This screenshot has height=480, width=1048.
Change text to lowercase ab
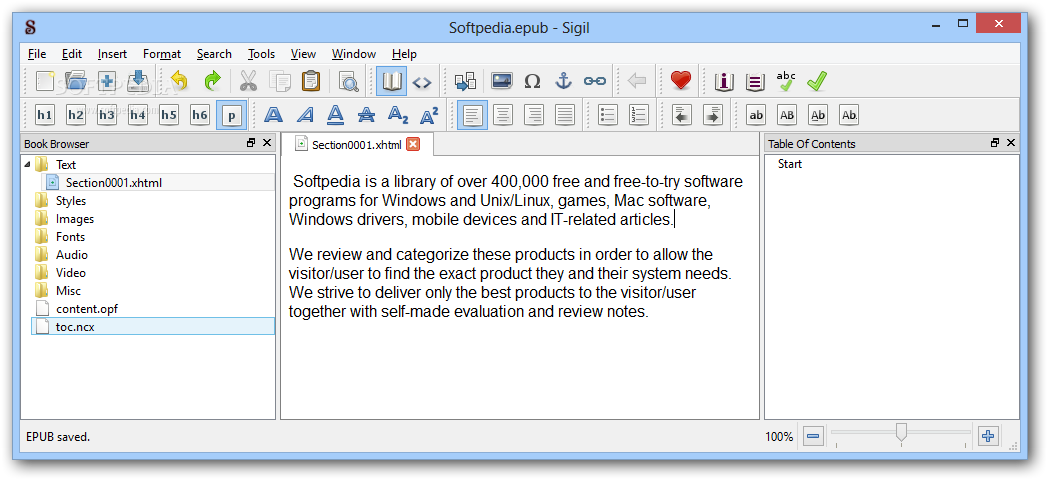756,115
